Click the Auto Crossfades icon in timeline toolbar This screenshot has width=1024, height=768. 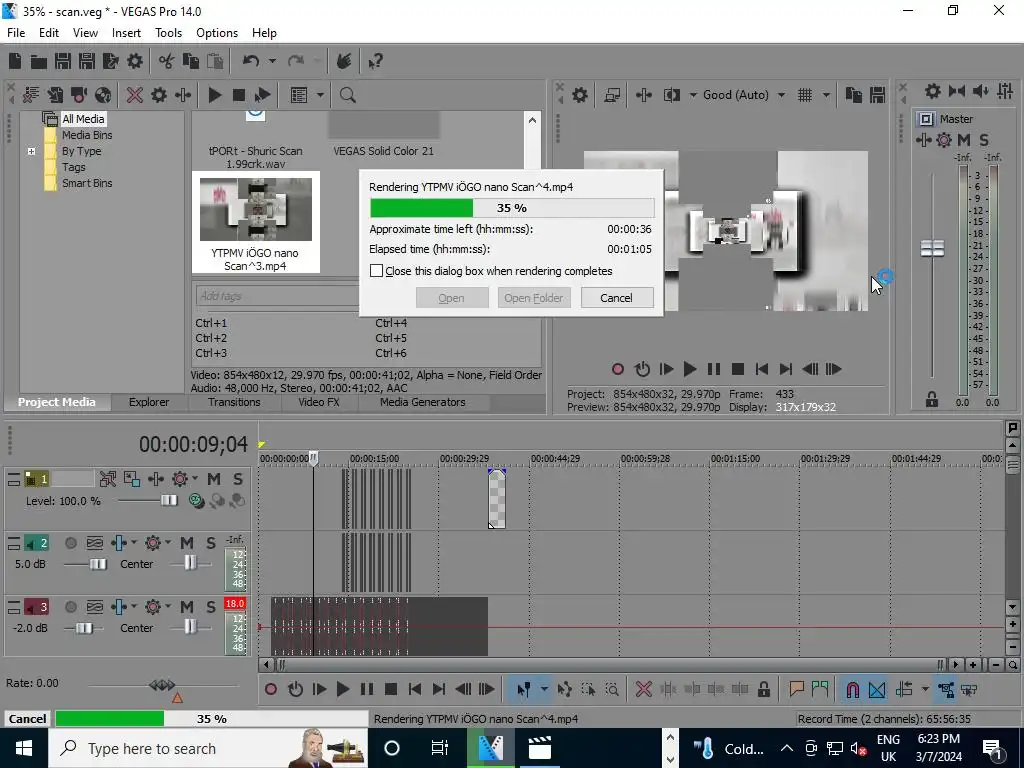877,689
